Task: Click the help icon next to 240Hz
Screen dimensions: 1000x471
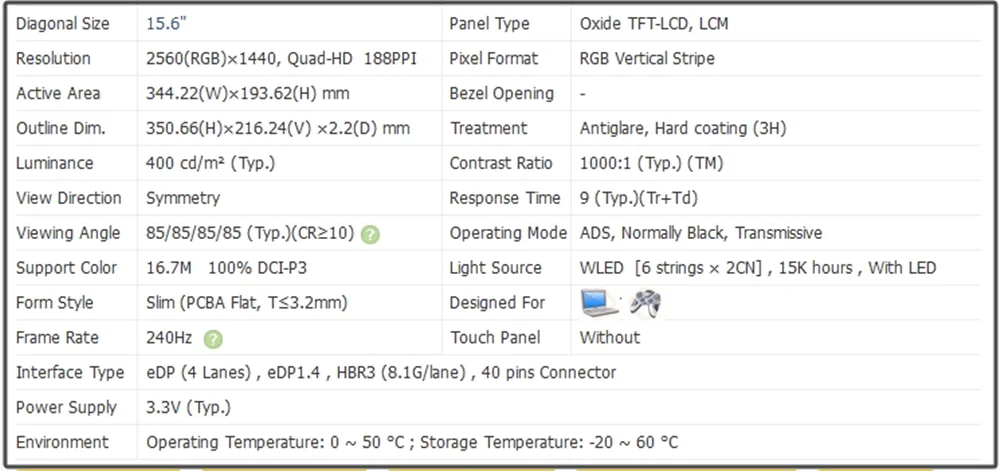Action: pos(213,339)
